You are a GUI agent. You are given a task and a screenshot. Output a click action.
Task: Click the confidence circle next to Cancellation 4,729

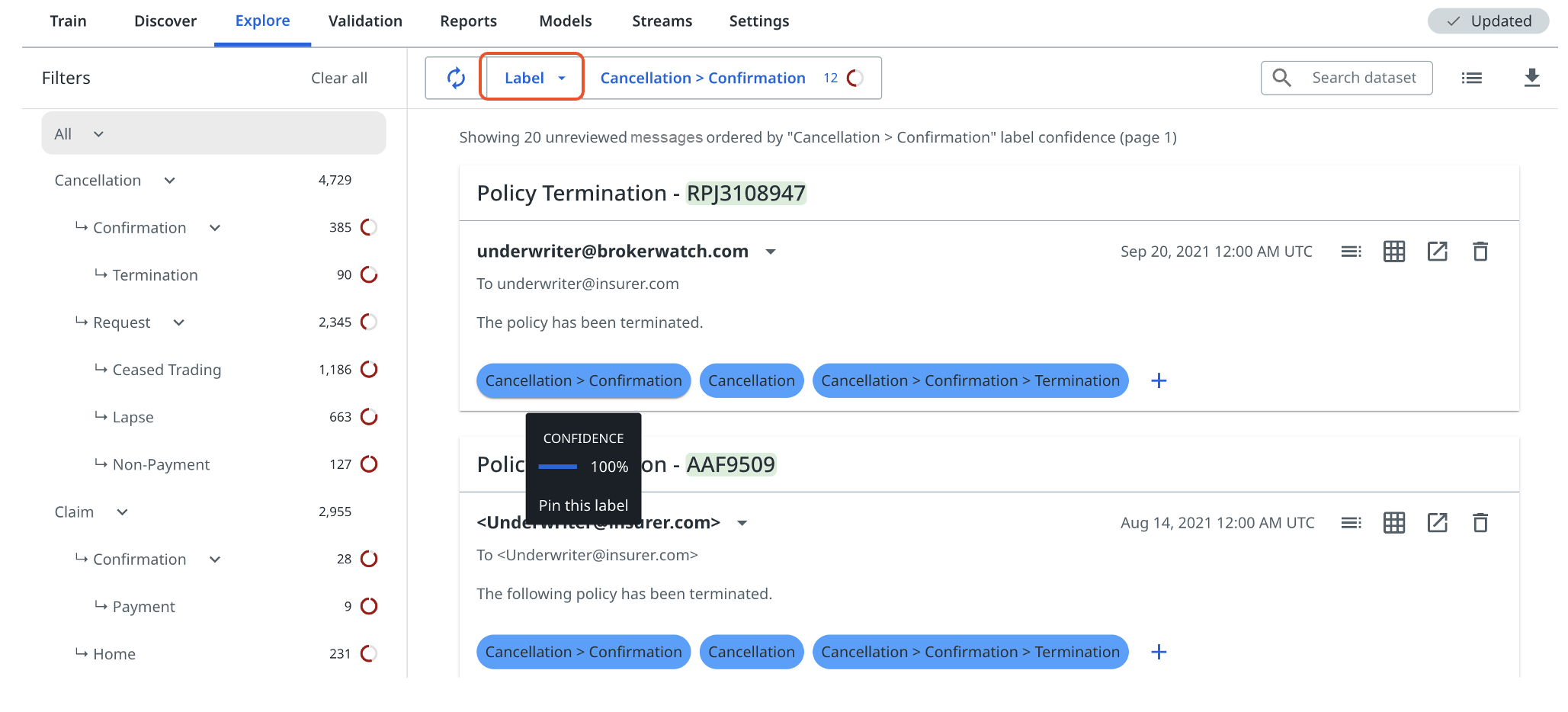(x=370, y=180)
